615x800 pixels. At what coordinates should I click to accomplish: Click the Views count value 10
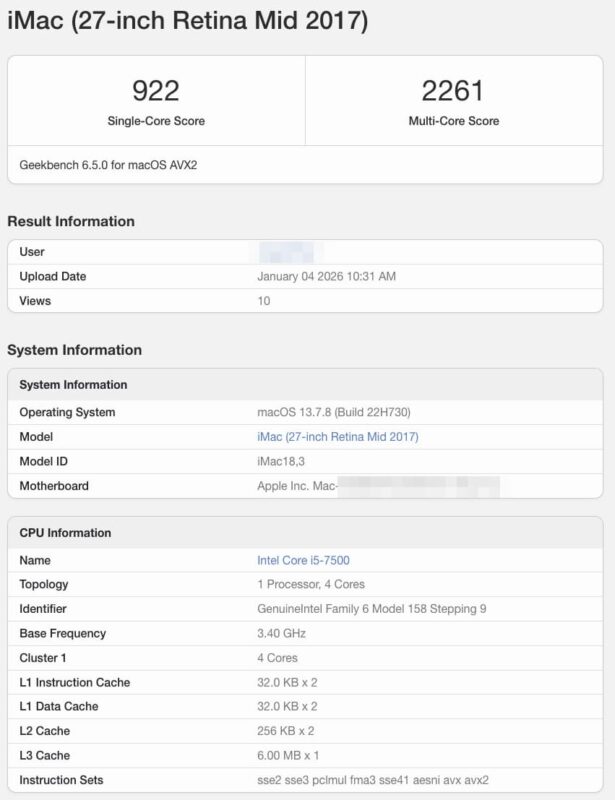[264, 301]
